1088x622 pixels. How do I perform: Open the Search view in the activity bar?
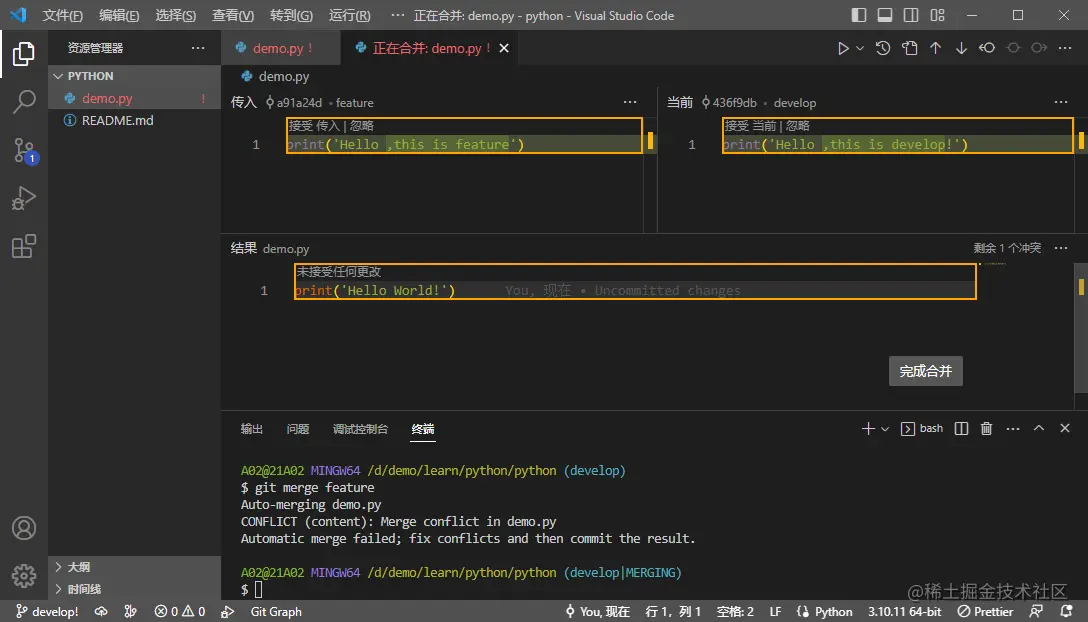pyautogui.click(x=24, y=101)
